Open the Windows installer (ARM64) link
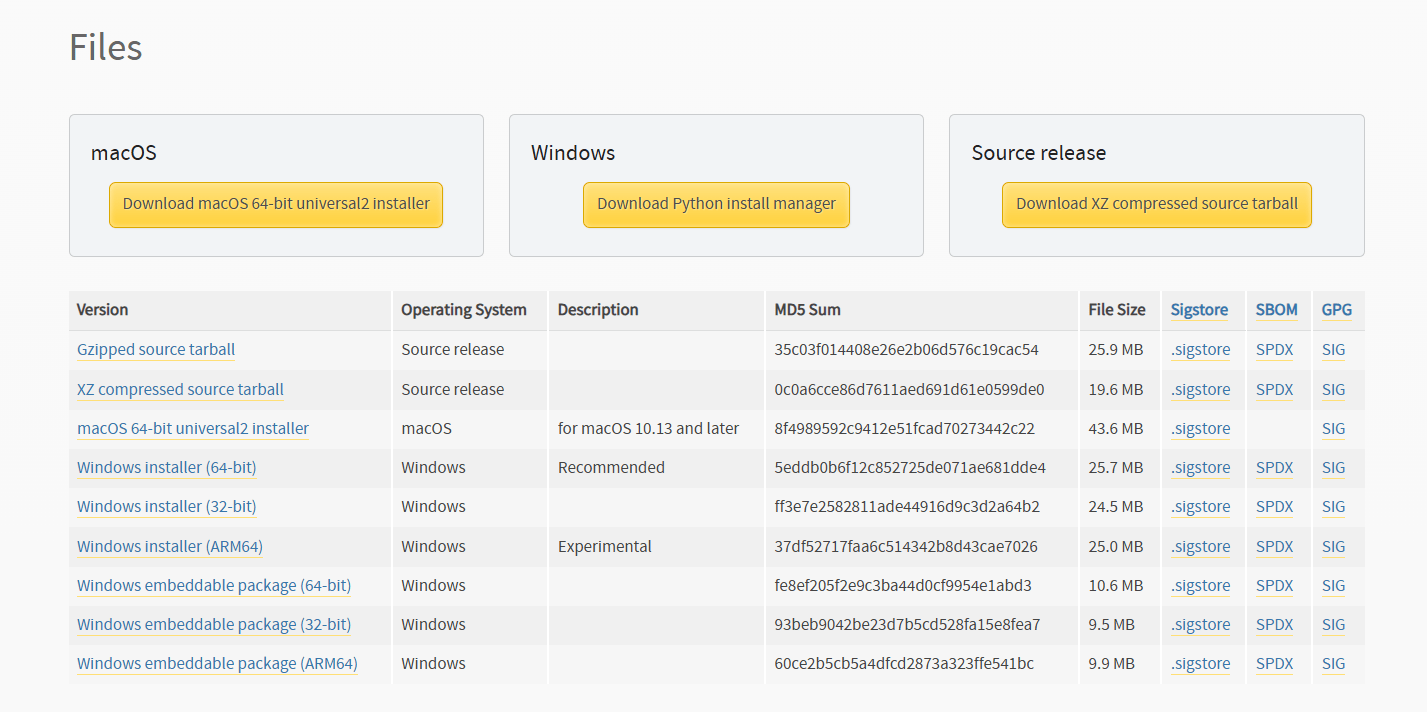 (169, 546)
